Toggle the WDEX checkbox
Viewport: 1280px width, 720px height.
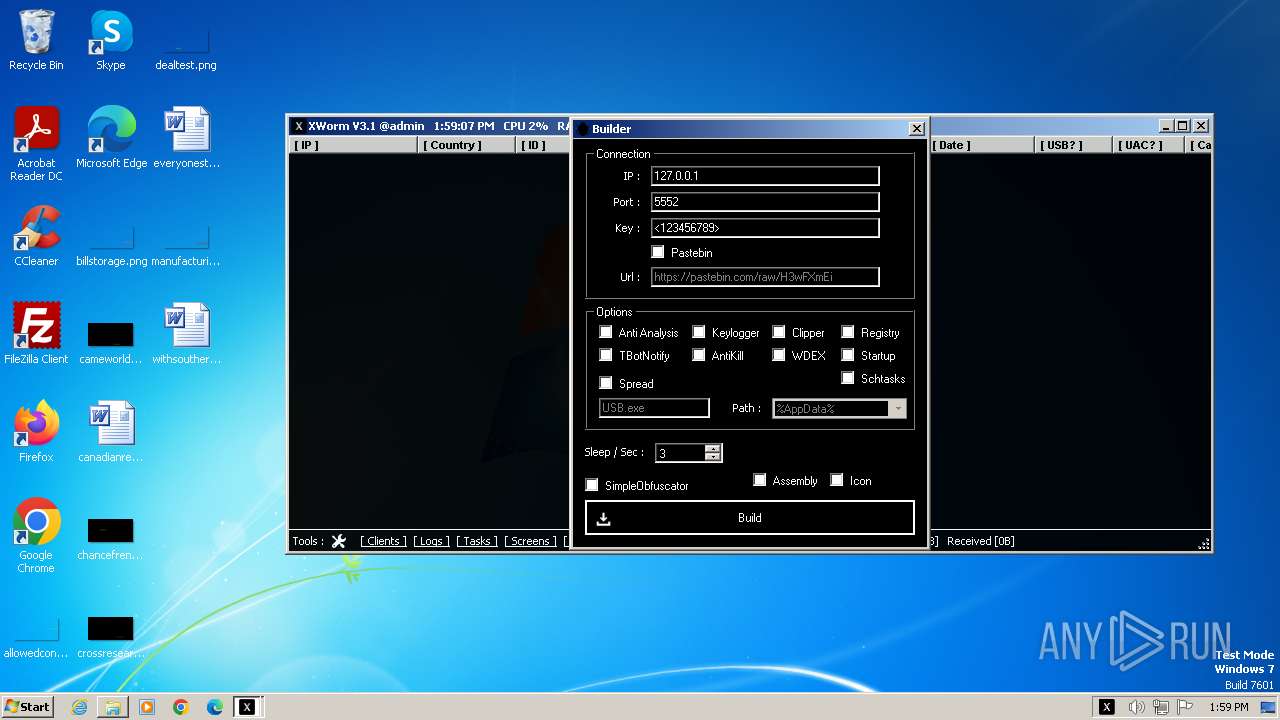point(779,355)
